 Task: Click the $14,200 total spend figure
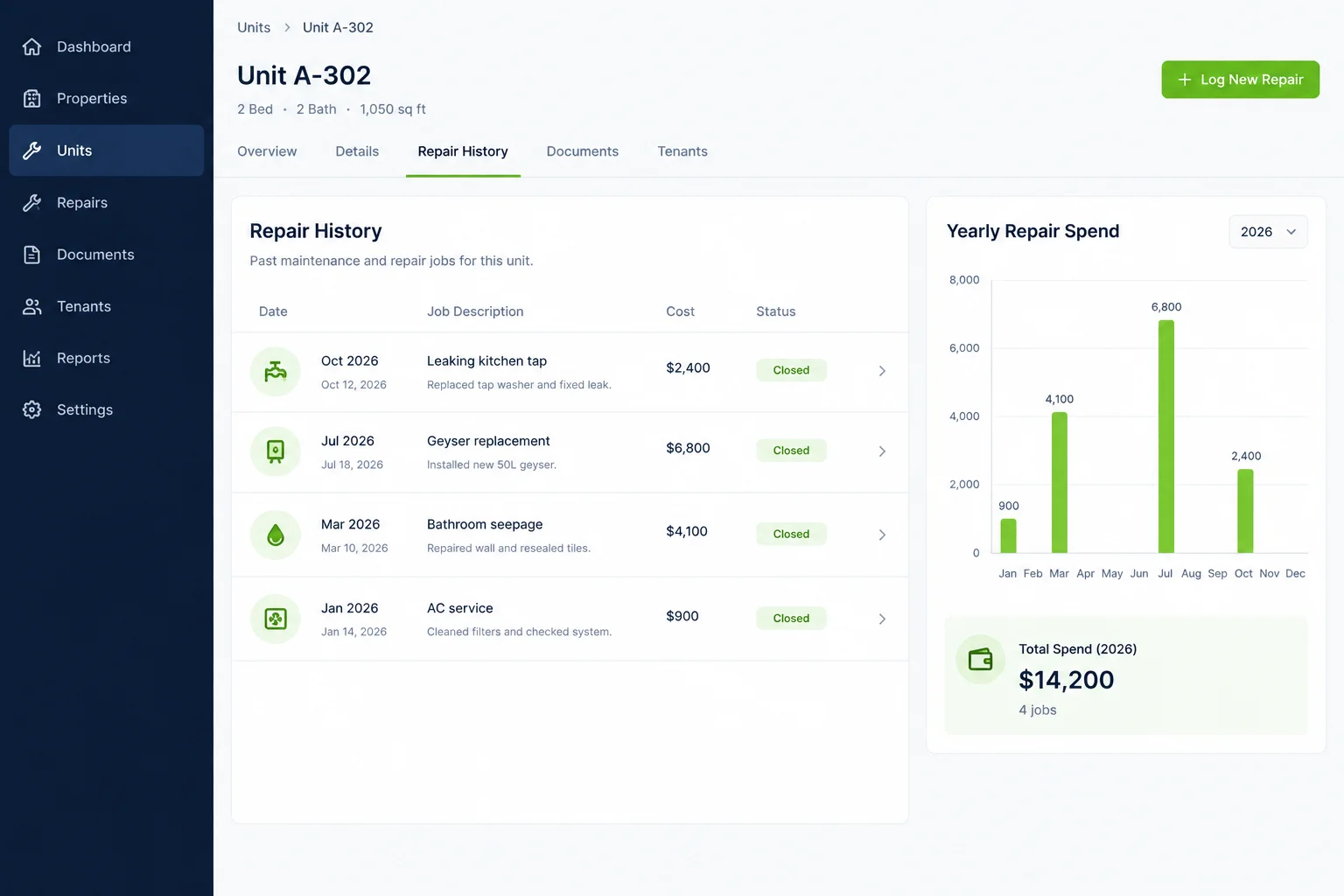1067,680
